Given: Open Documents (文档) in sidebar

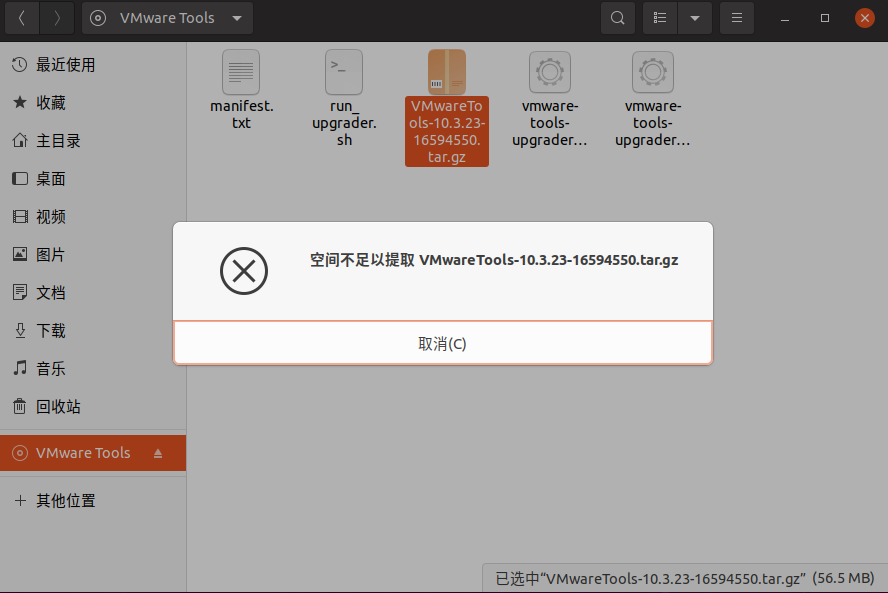Looking at the screenshot, I should 93,293.
